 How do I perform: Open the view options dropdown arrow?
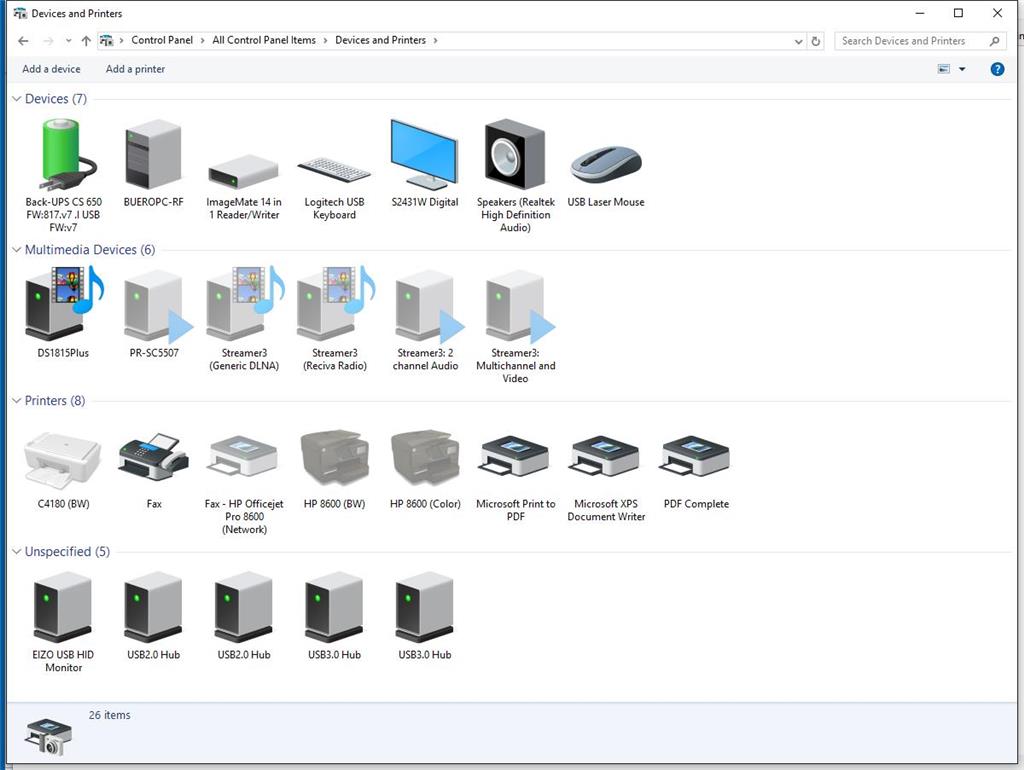click(x=962, y=69)
